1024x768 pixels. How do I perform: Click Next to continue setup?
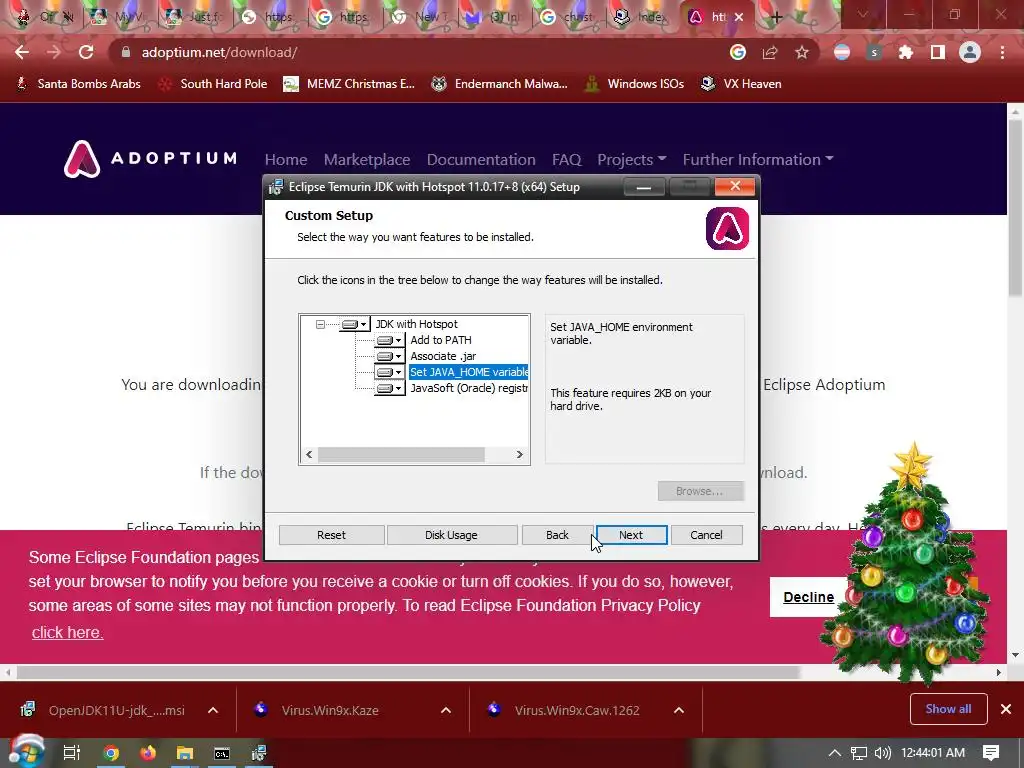coord(631,535)
